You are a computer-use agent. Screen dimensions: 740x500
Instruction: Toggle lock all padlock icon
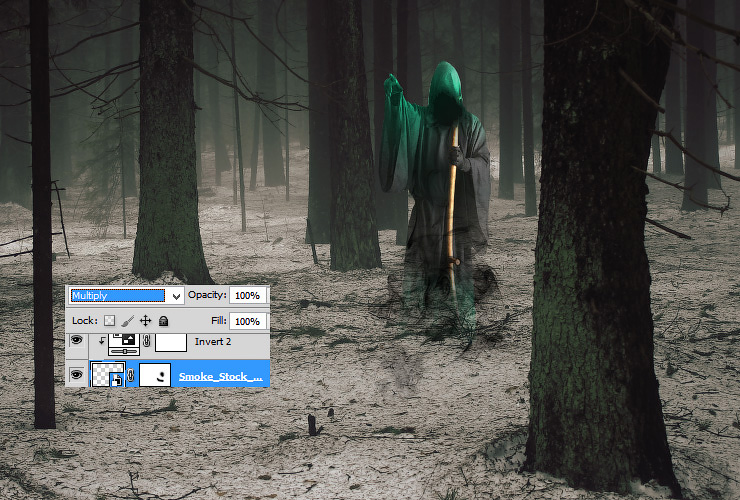pyautogui.click(x=163, y=322)
